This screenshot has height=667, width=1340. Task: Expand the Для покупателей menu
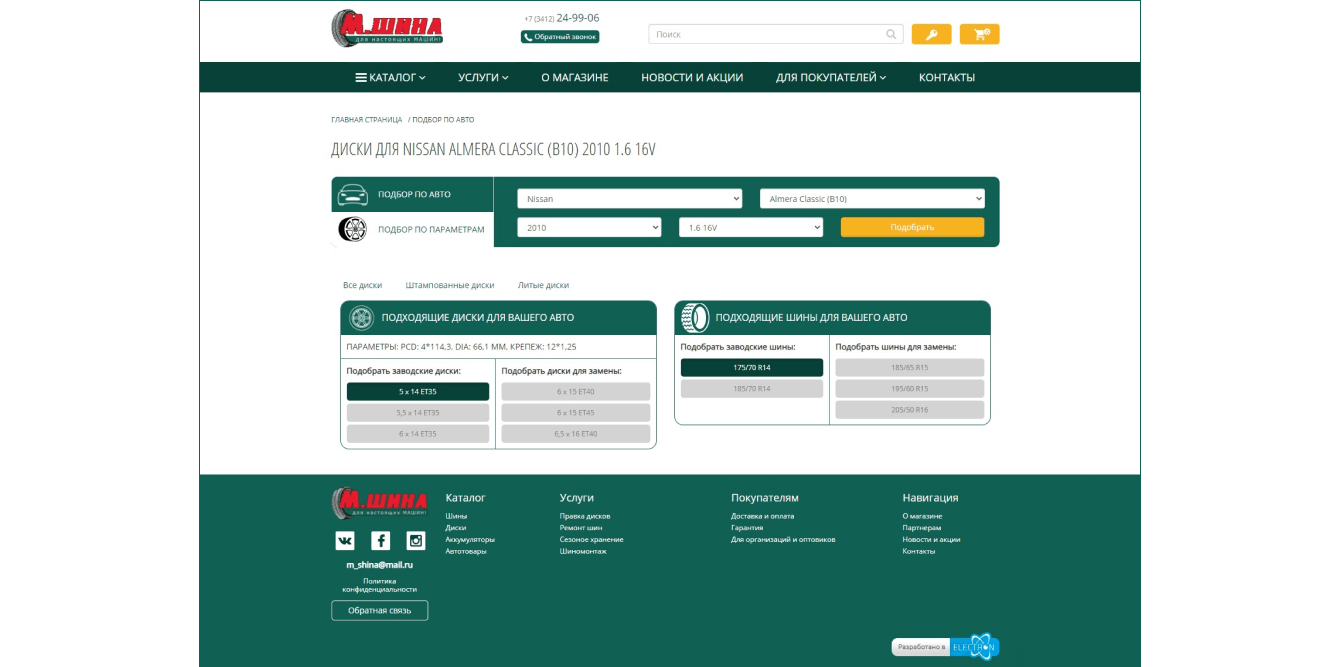(x=831, y=77)
